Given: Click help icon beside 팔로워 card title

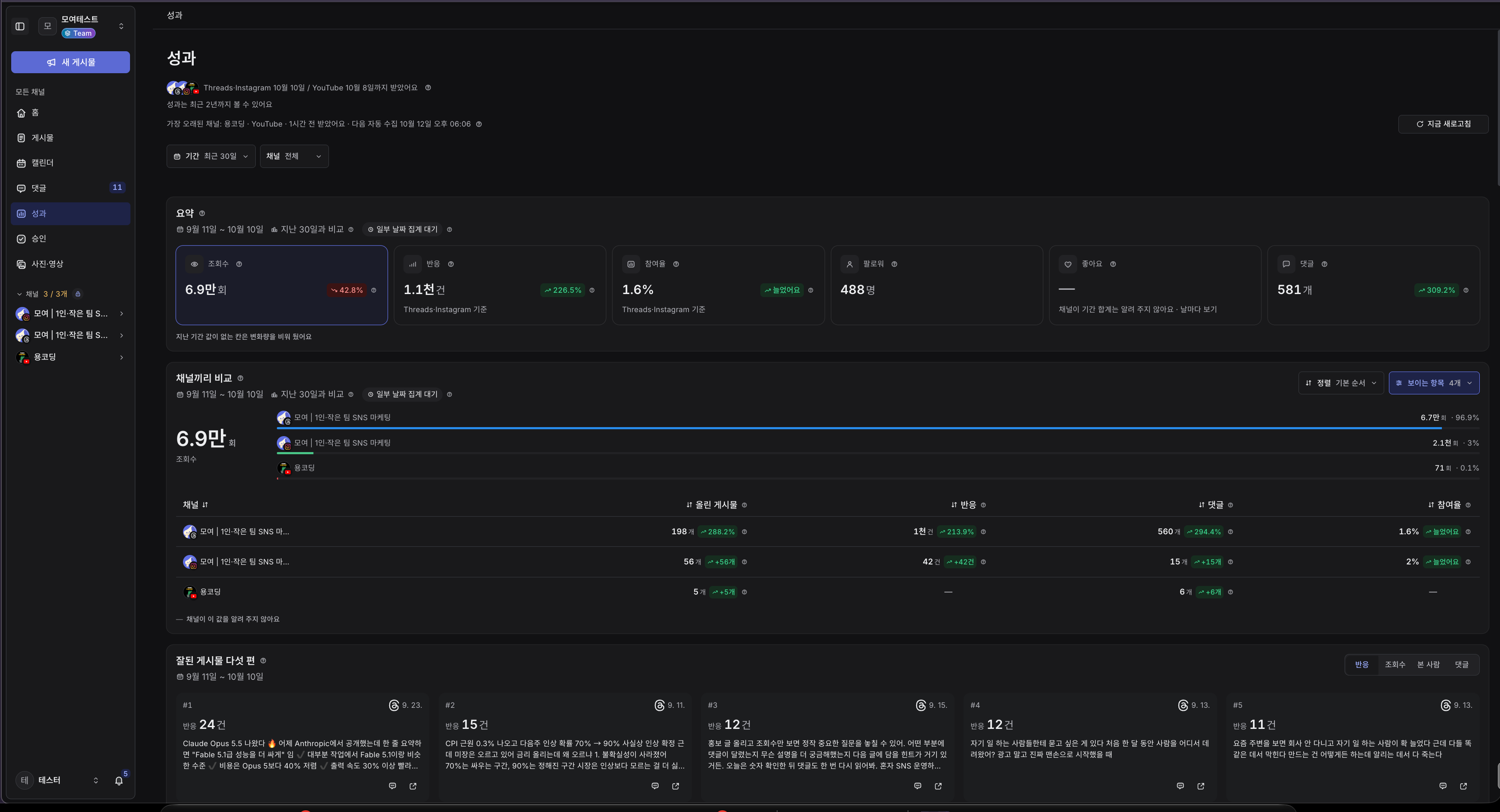Looking at the screenshot, I should coord(894,264).
